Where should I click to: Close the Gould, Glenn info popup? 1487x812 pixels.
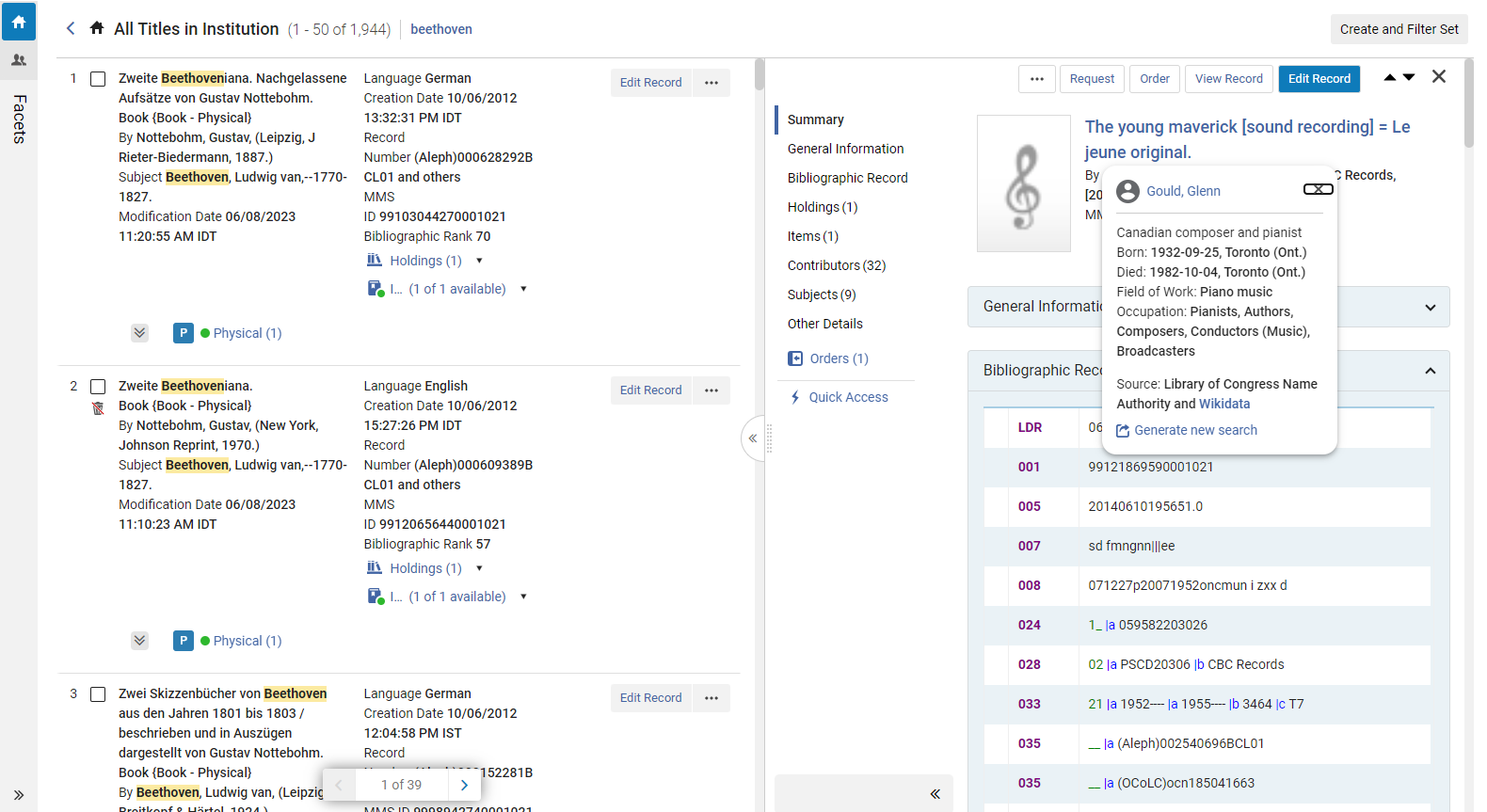pyautogui.click(x=1319, y=189)
